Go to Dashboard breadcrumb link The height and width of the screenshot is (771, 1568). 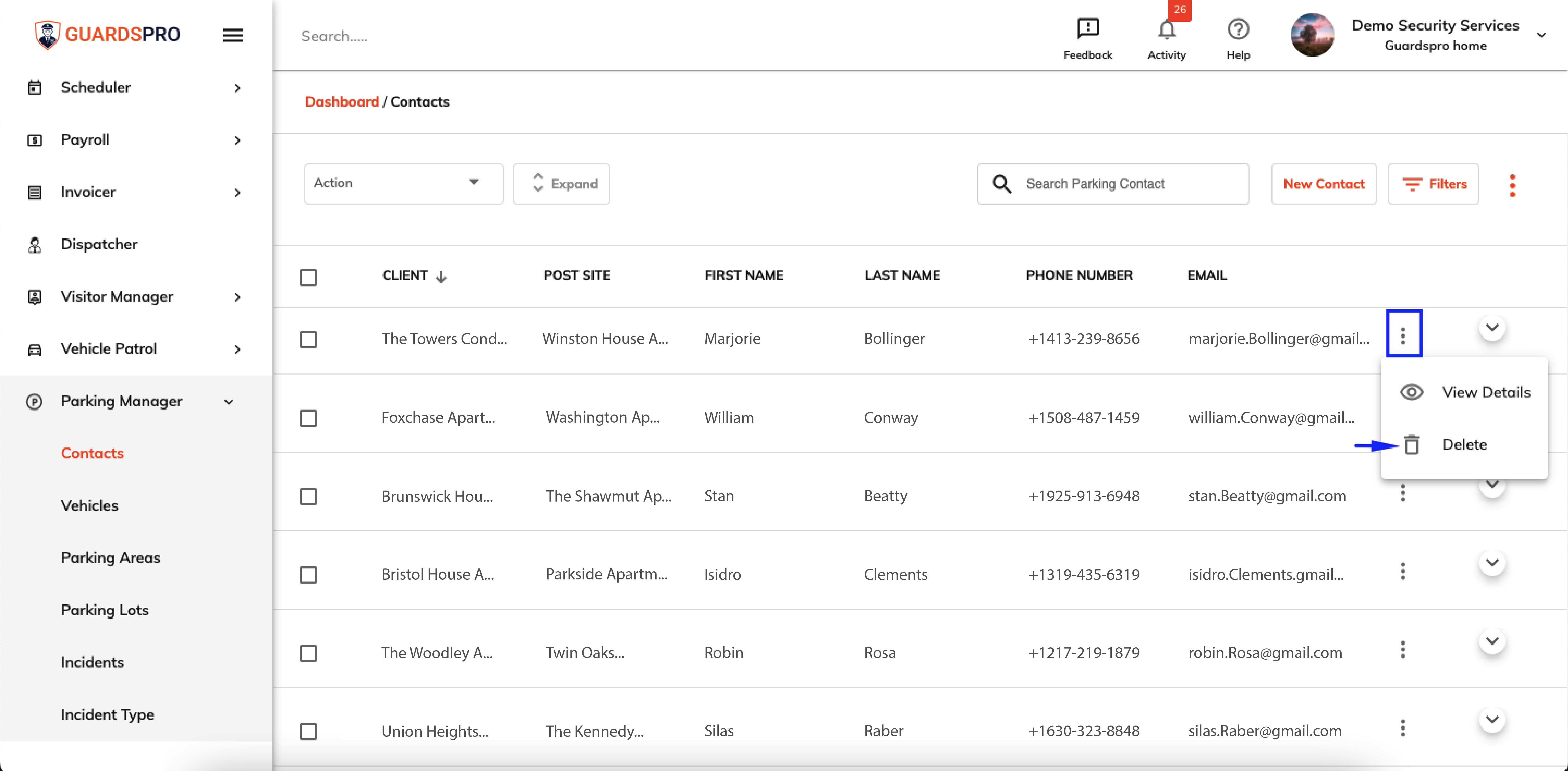(341, 102)
